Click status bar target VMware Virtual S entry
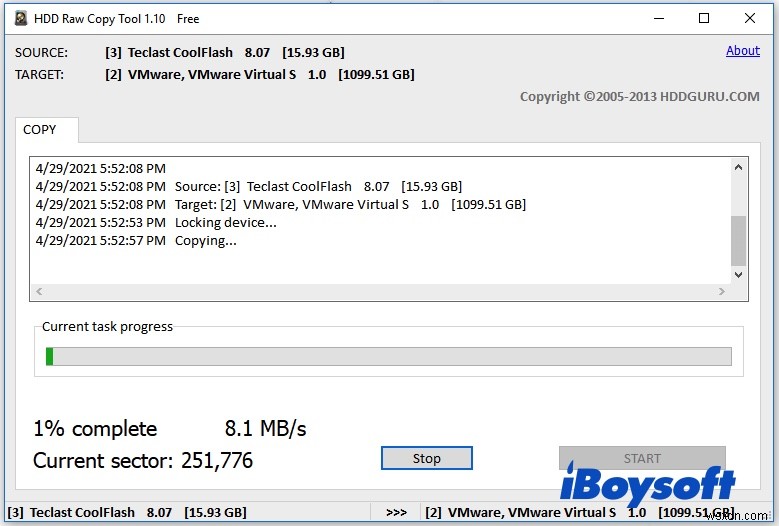The image size is (779, 526). pyautogui.click(x=579, y=512)
